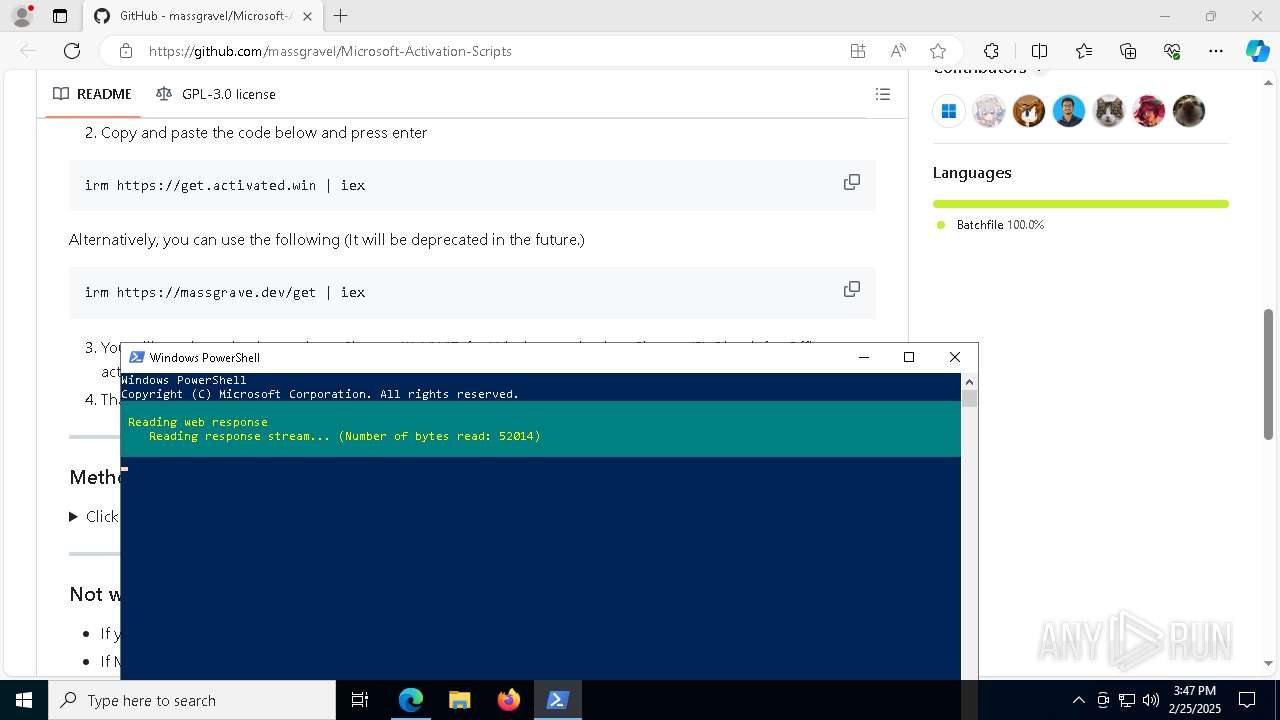Open Edge tab actions menu
This screenshot has width=1280, height=720.
(x=60, y=16)
